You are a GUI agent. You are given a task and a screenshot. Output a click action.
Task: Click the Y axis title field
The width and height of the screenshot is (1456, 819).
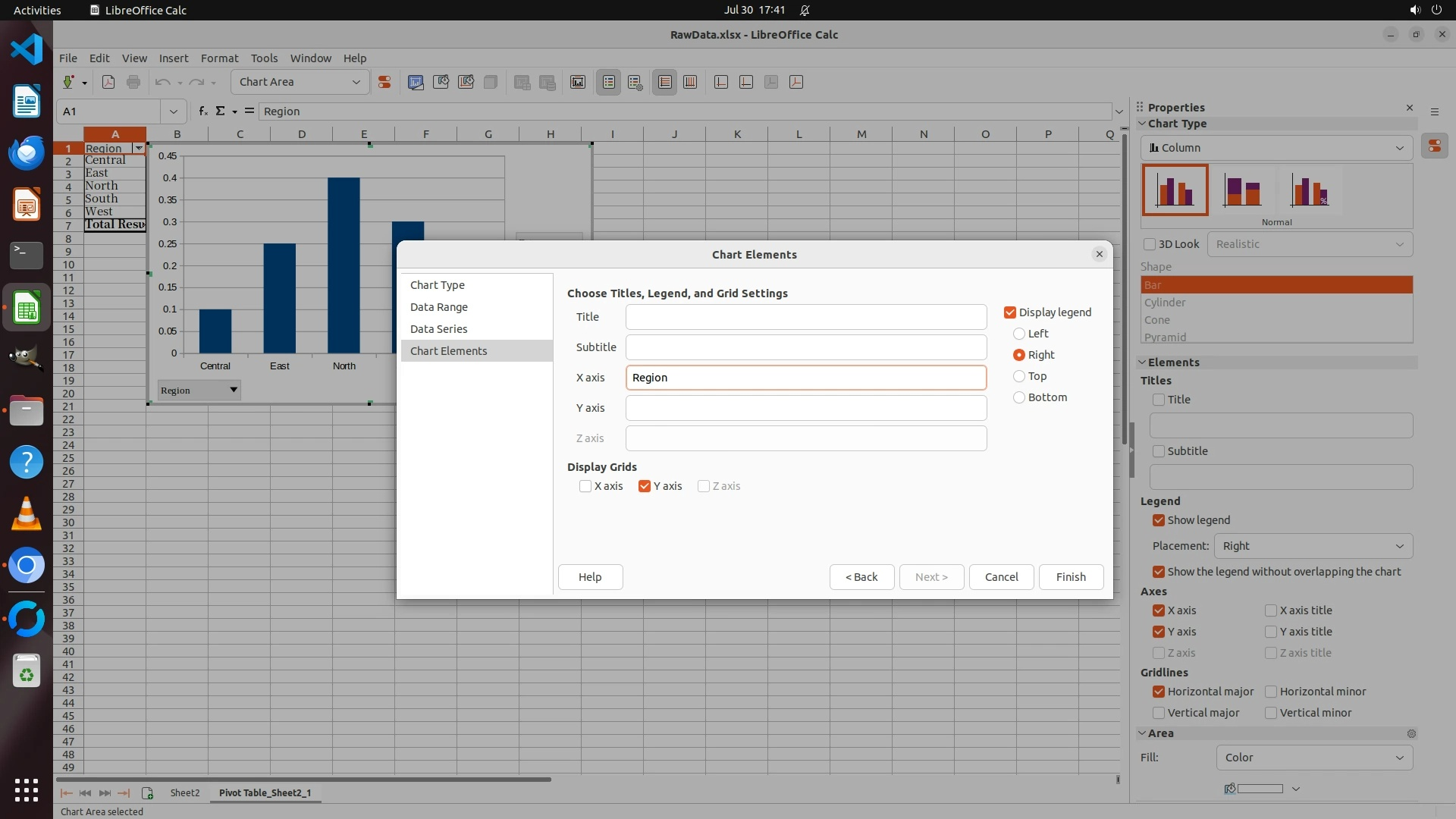805,408
